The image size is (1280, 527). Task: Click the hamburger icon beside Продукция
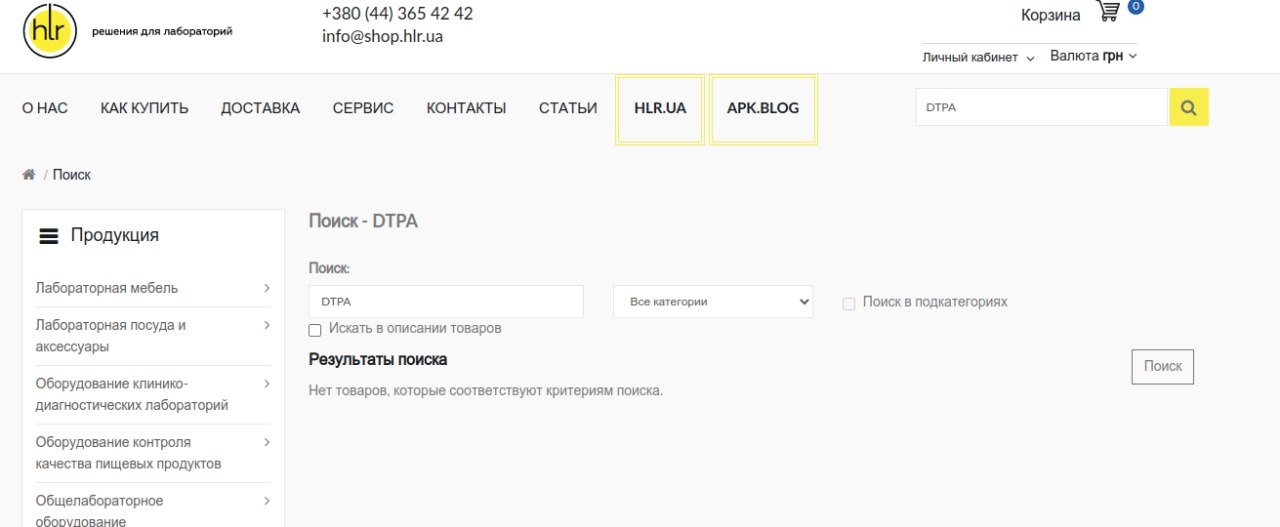49,236
